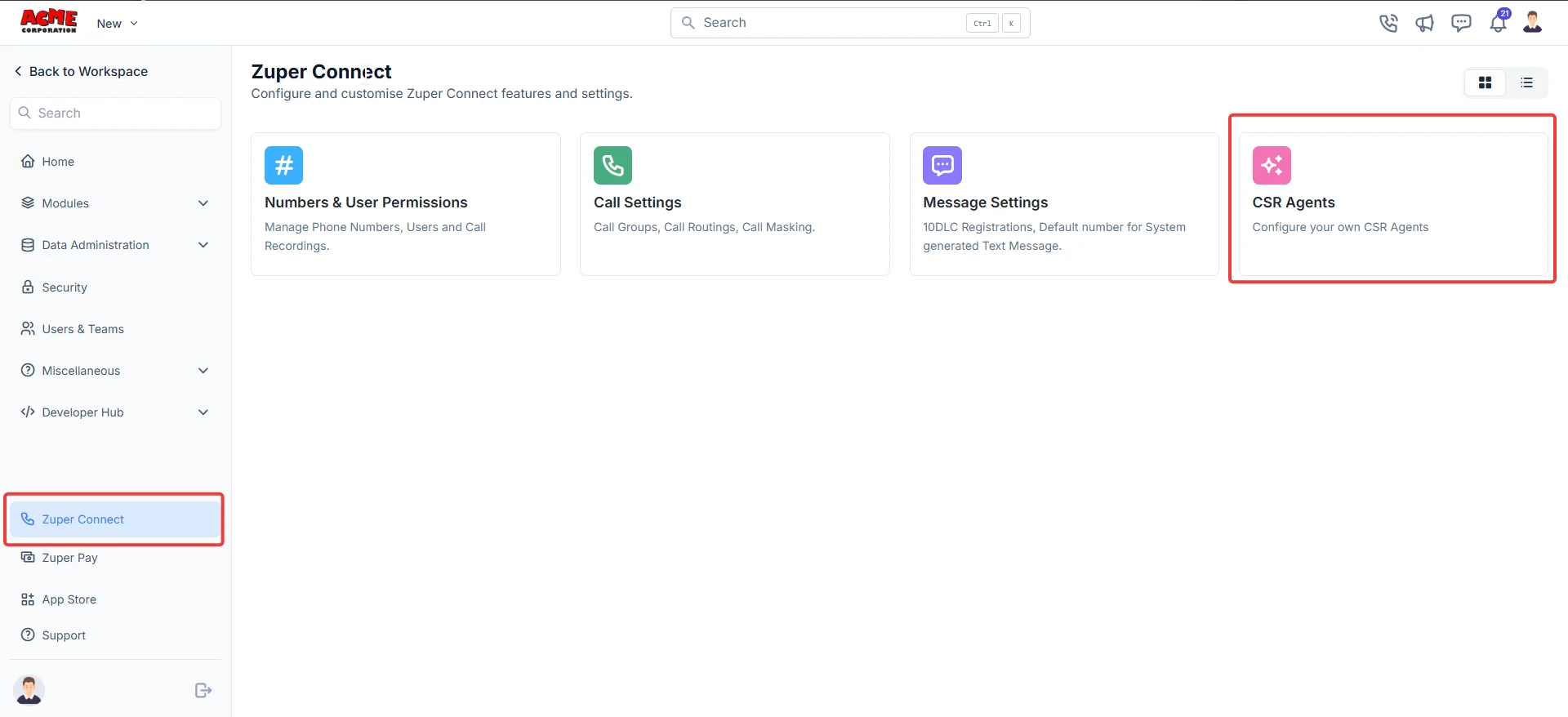
Task: Click 'Configure your own CSR Agents' description
Action: [1340, 227]
